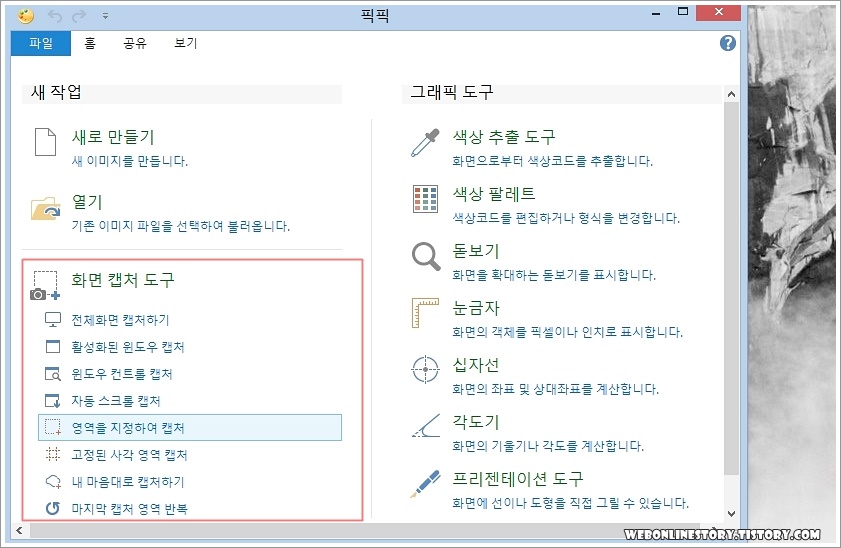Select 전체화면 캡처하기

(x=120, y=320)
